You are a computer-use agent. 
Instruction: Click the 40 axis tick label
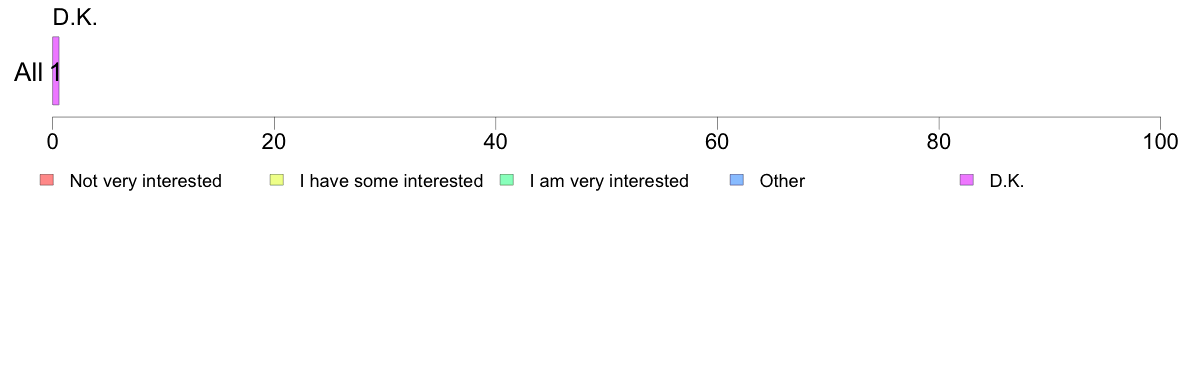pos(496,142)
